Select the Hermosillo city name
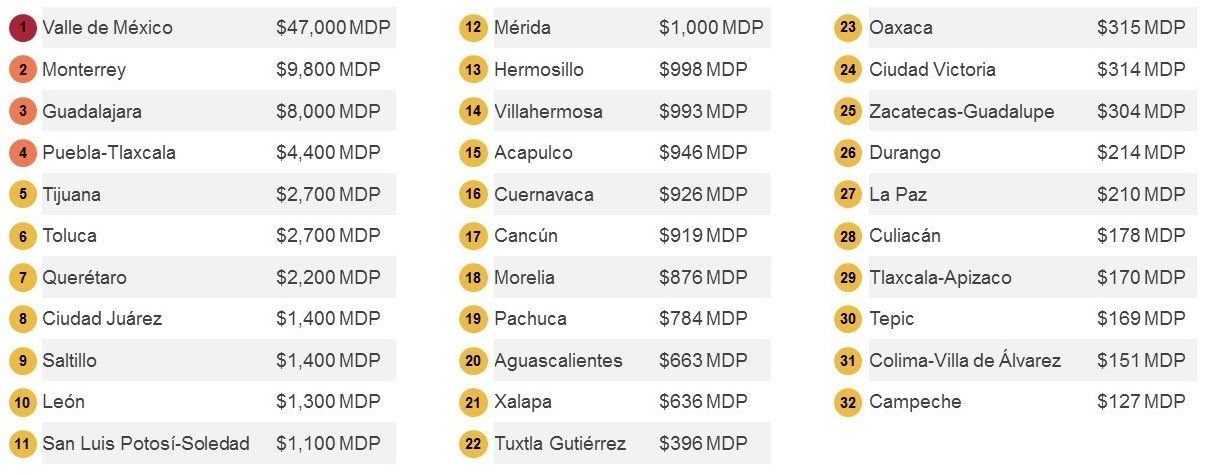Image resolution: width=1207 pixels, height=475 pixels. pos(539,70)
